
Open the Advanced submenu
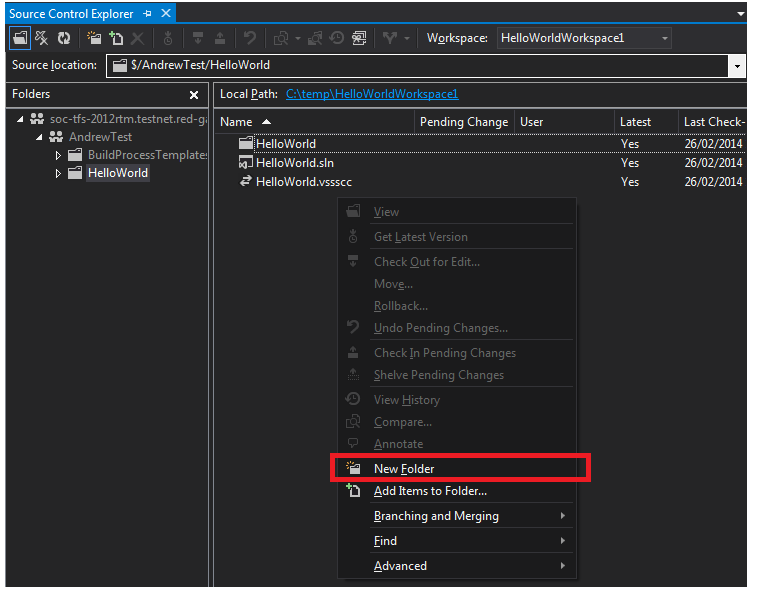400,566
